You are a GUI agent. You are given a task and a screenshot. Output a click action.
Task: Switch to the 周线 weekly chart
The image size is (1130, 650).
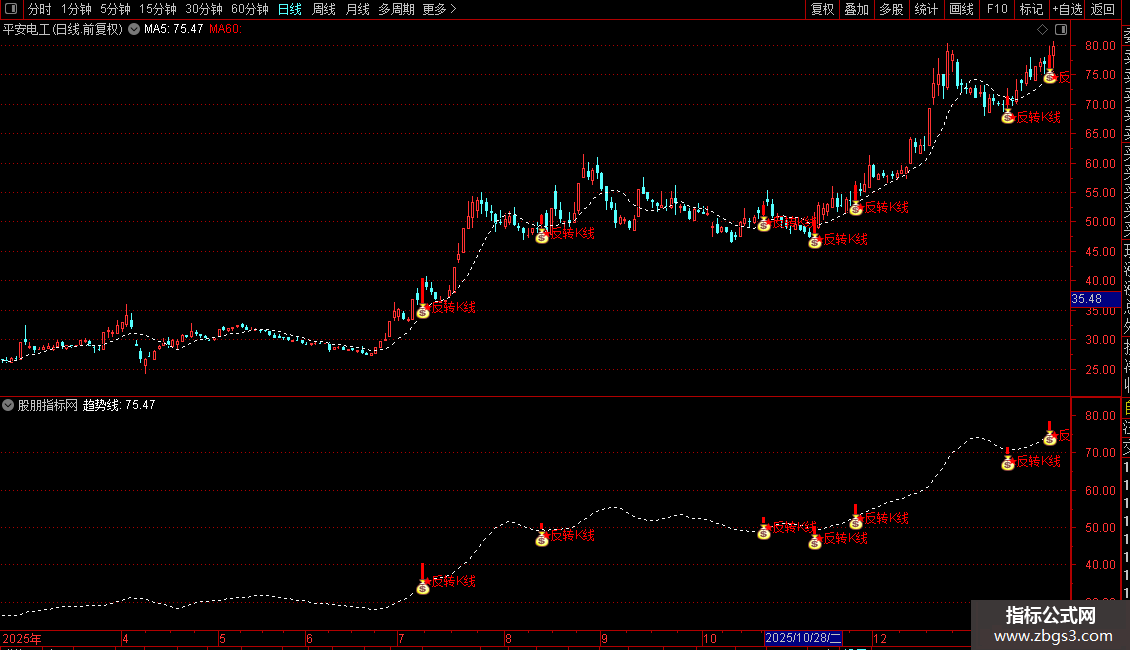(x=324, y=9)
